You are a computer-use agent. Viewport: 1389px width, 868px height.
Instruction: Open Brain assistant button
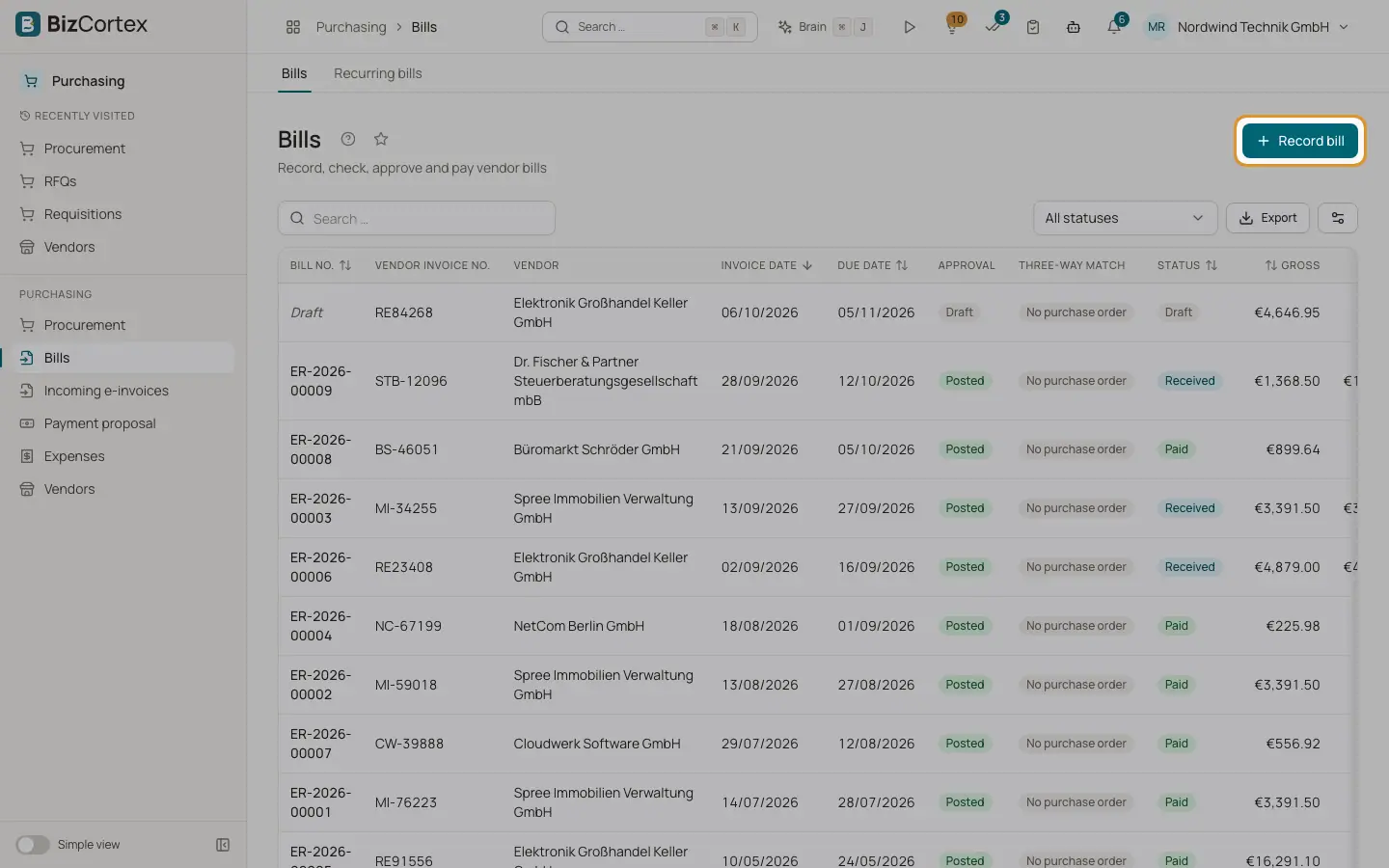point(825,27)
